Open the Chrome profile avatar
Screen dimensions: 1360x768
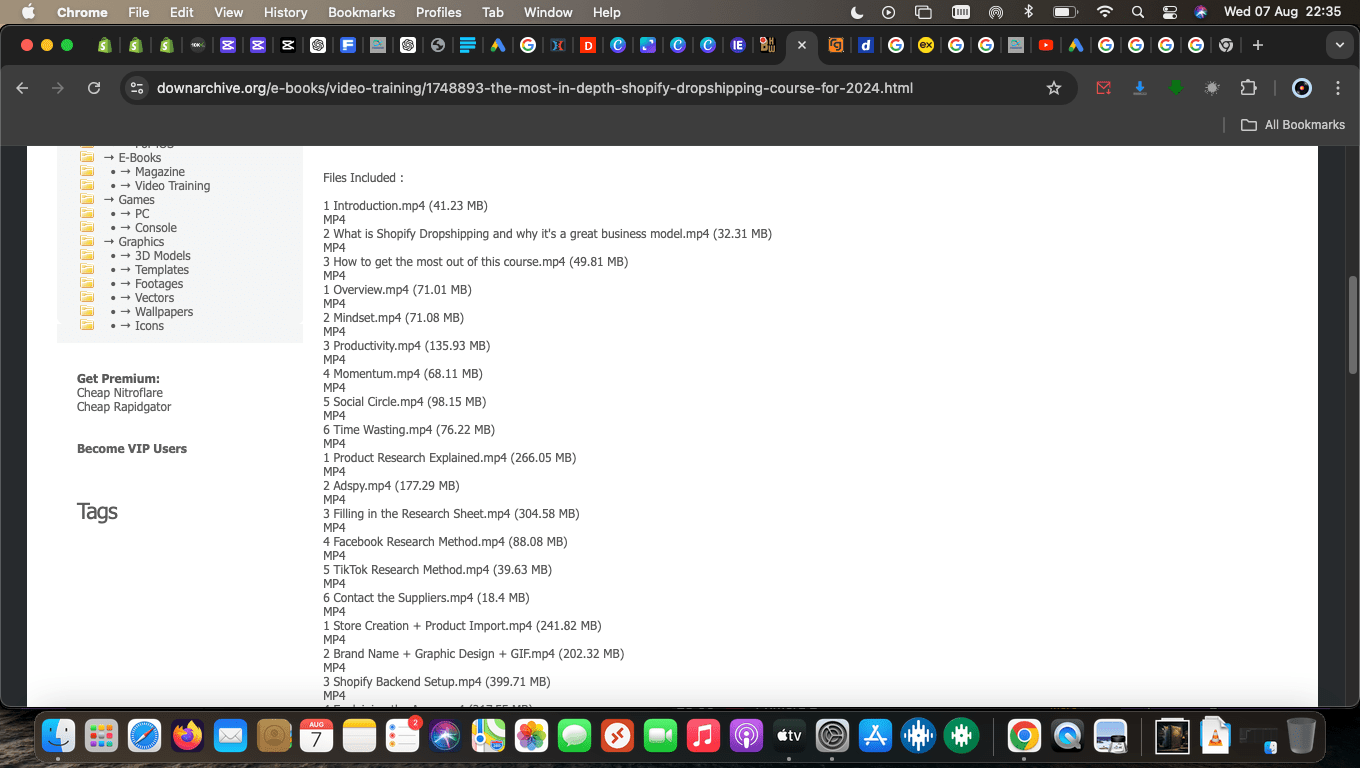coord(1301,88)
